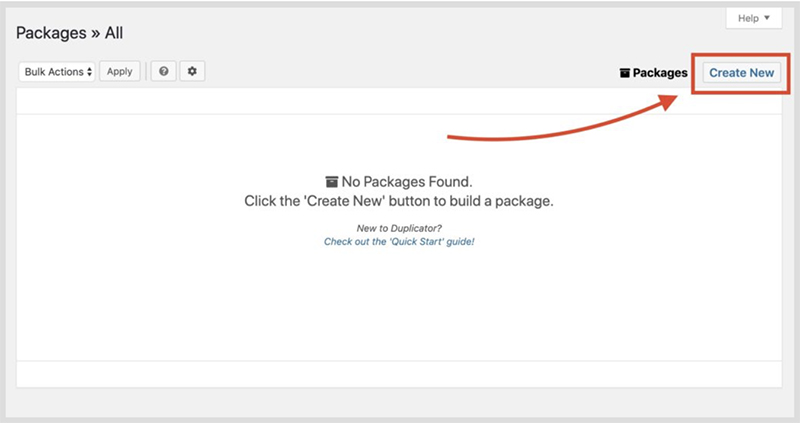Click the blank area below Quick Start link

pos(399,300)
